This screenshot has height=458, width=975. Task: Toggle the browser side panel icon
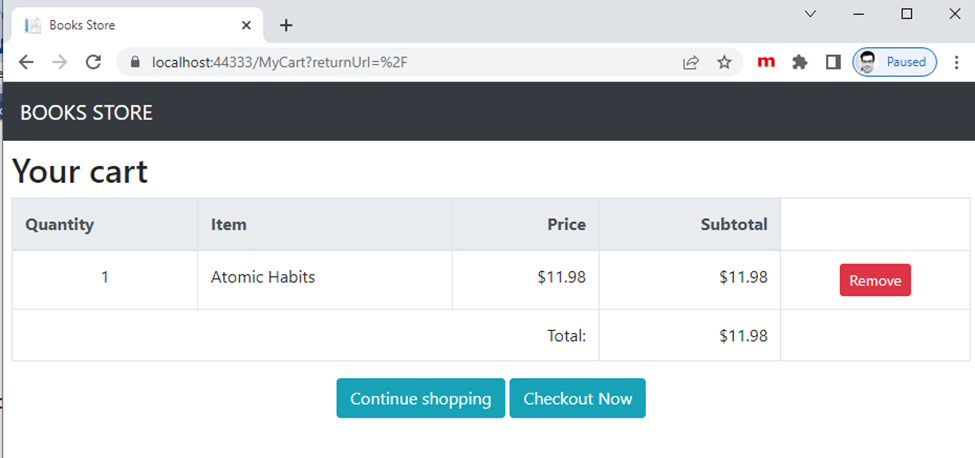coord(833,62)
